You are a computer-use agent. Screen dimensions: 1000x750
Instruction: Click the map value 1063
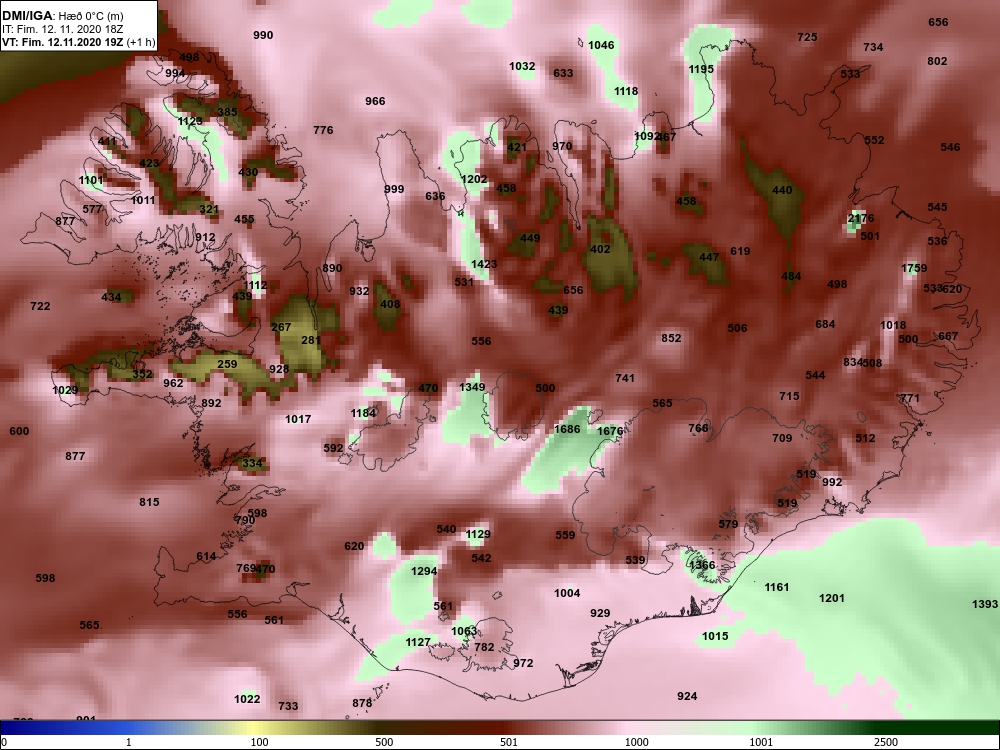click(464, 631)
